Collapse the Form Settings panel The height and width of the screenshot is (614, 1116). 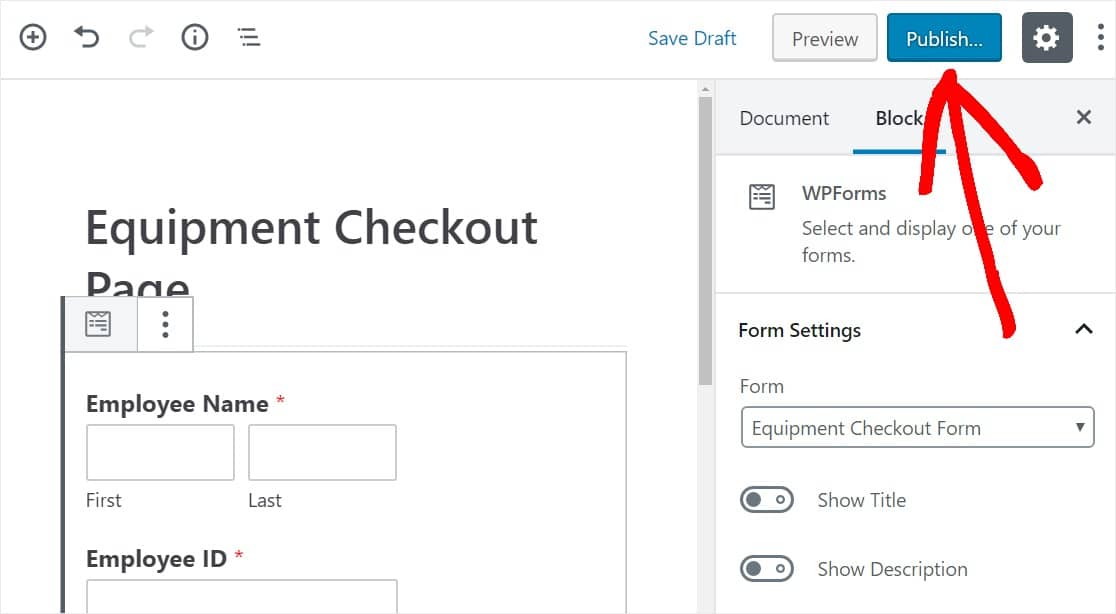1083,330
